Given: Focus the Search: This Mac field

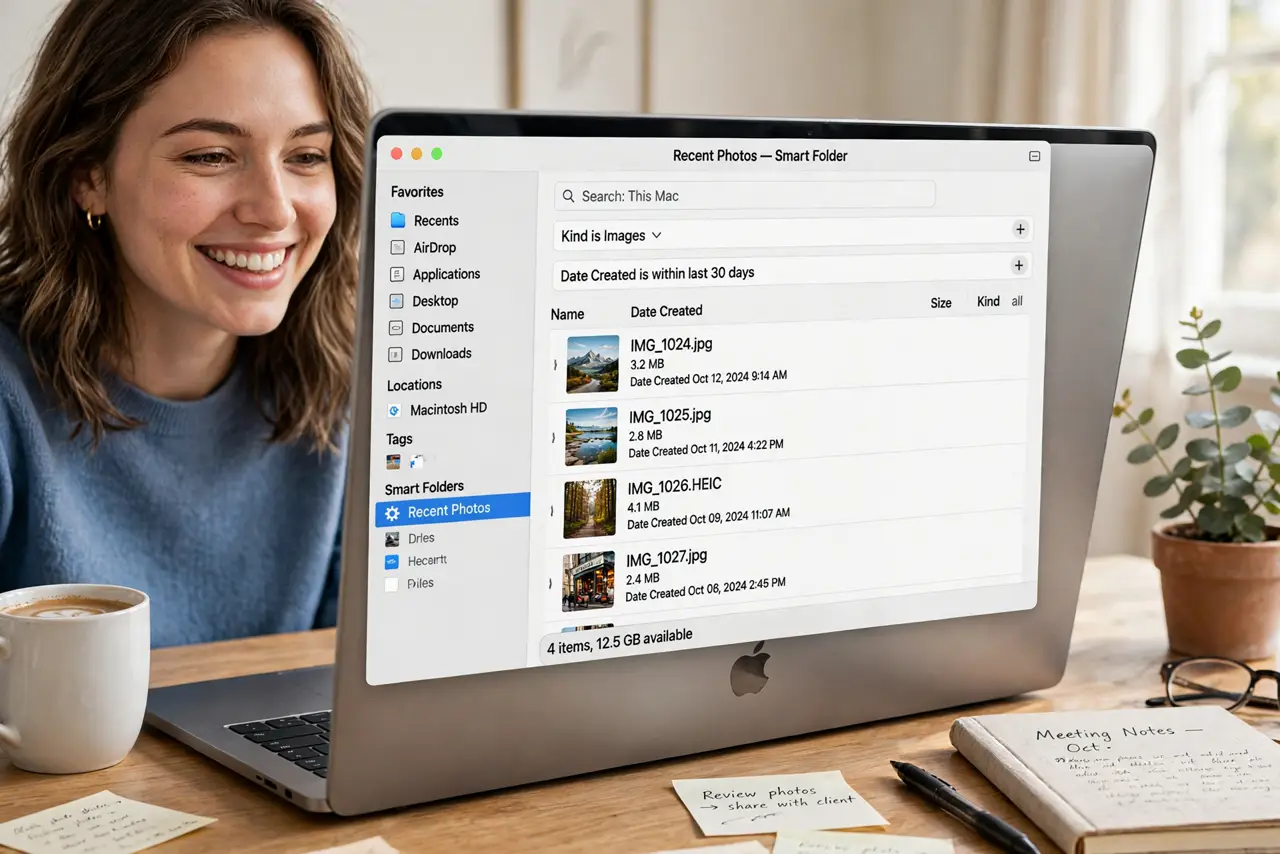Looking at the screenshot, I should pos(744,195).
